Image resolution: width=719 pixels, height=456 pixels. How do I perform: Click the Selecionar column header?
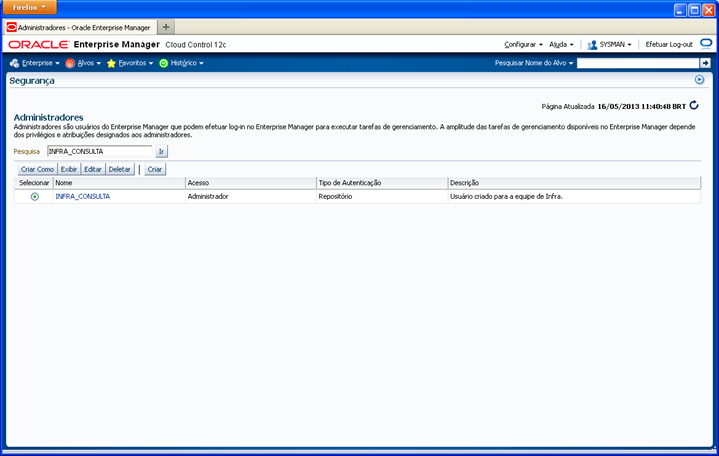pos(34,183)
